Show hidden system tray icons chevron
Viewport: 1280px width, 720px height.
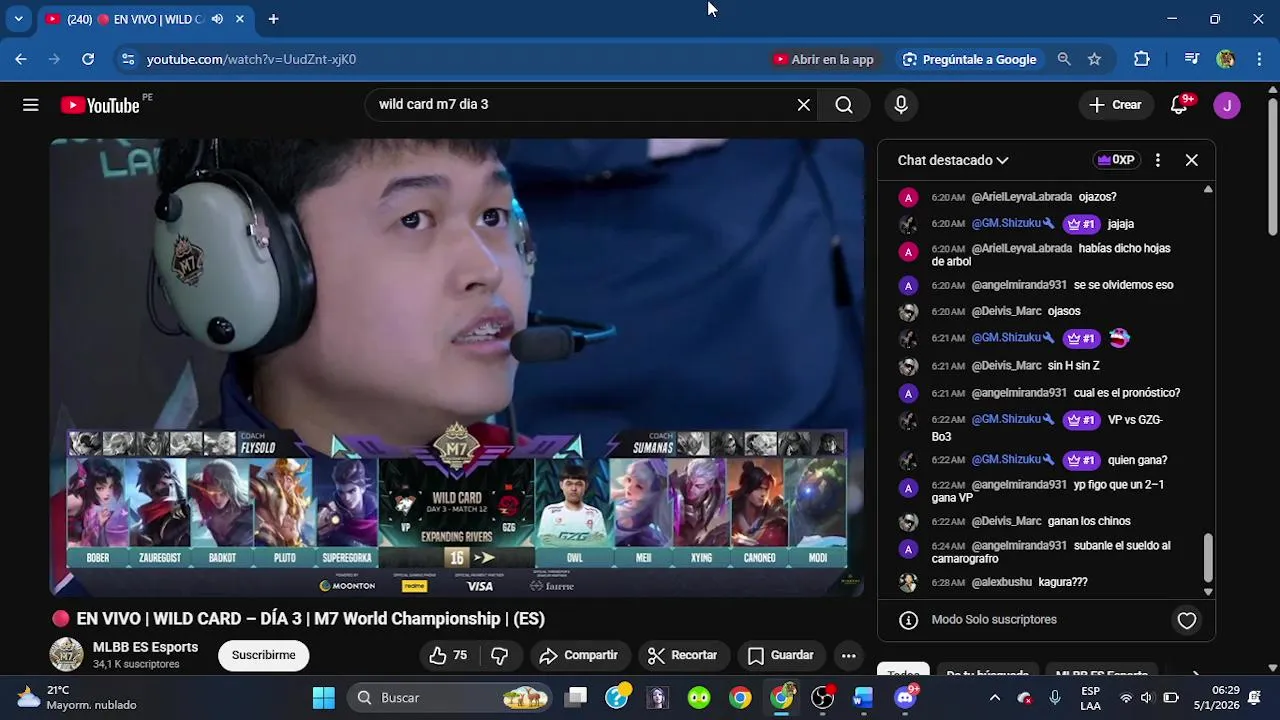[x=994, y=698]
